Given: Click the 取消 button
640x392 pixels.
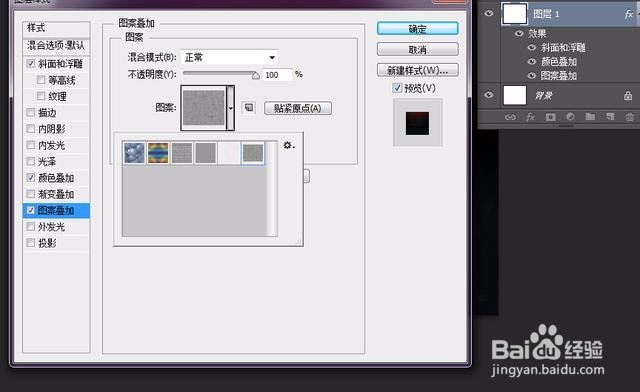Looking at the screenshot, I should [418, 50].
